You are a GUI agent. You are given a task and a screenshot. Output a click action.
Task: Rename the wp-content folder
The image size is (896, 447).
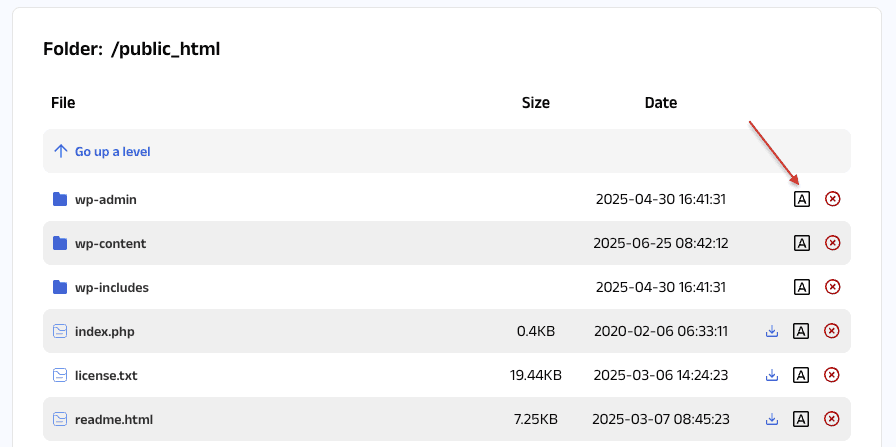tap(801, 243)
